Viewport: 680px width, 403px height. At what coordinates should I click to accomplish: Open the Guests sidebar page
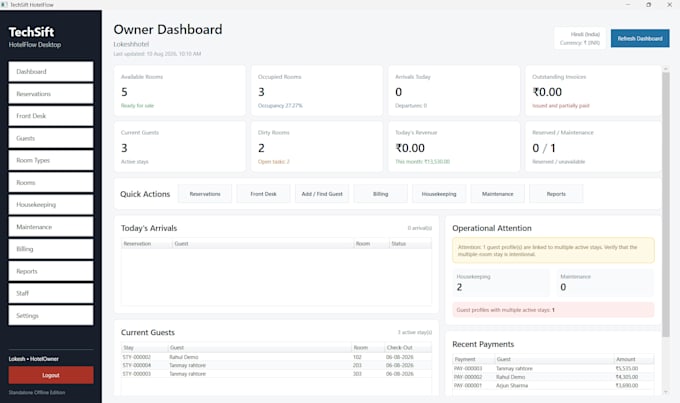(51, 138)
